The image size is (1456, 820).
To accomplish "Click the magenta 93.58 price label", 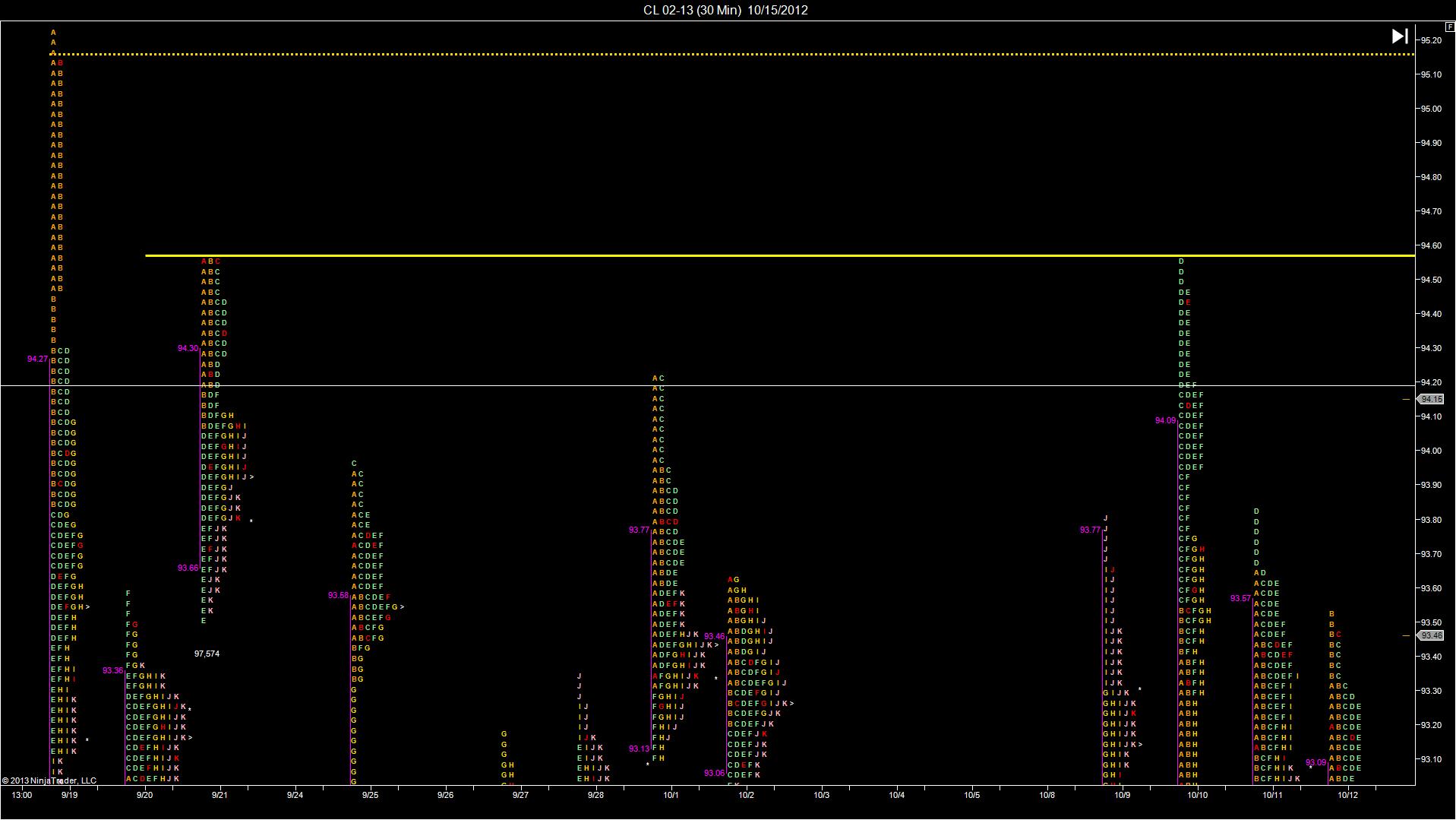I will [x=338, y=595].
